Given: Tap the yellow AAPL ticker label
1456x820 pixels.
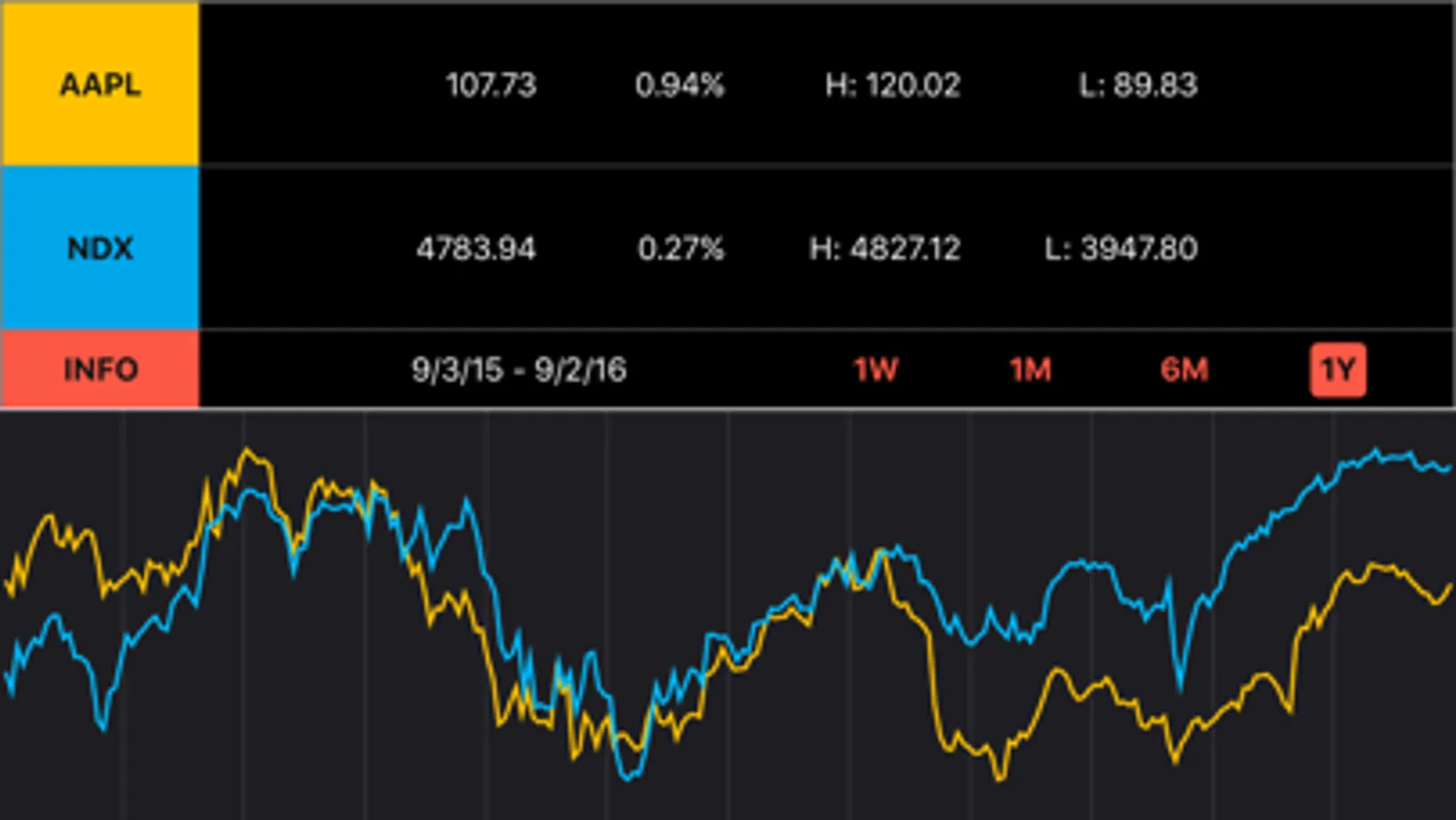Looking at the screenshot, I should pyautogui.click(x=100, y=84).
